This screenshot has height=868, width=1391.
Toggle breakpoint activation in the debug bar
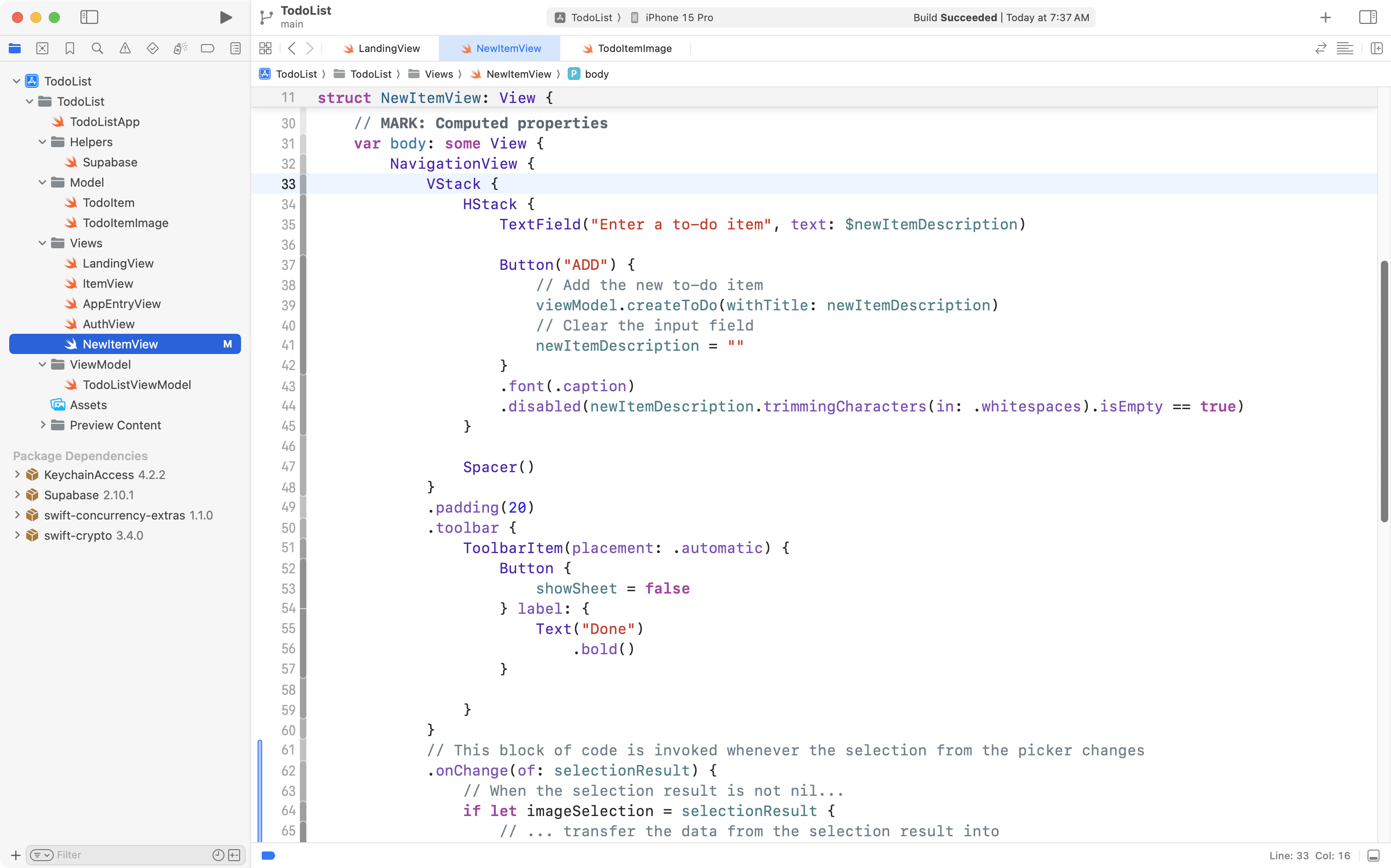coord(268,855)
